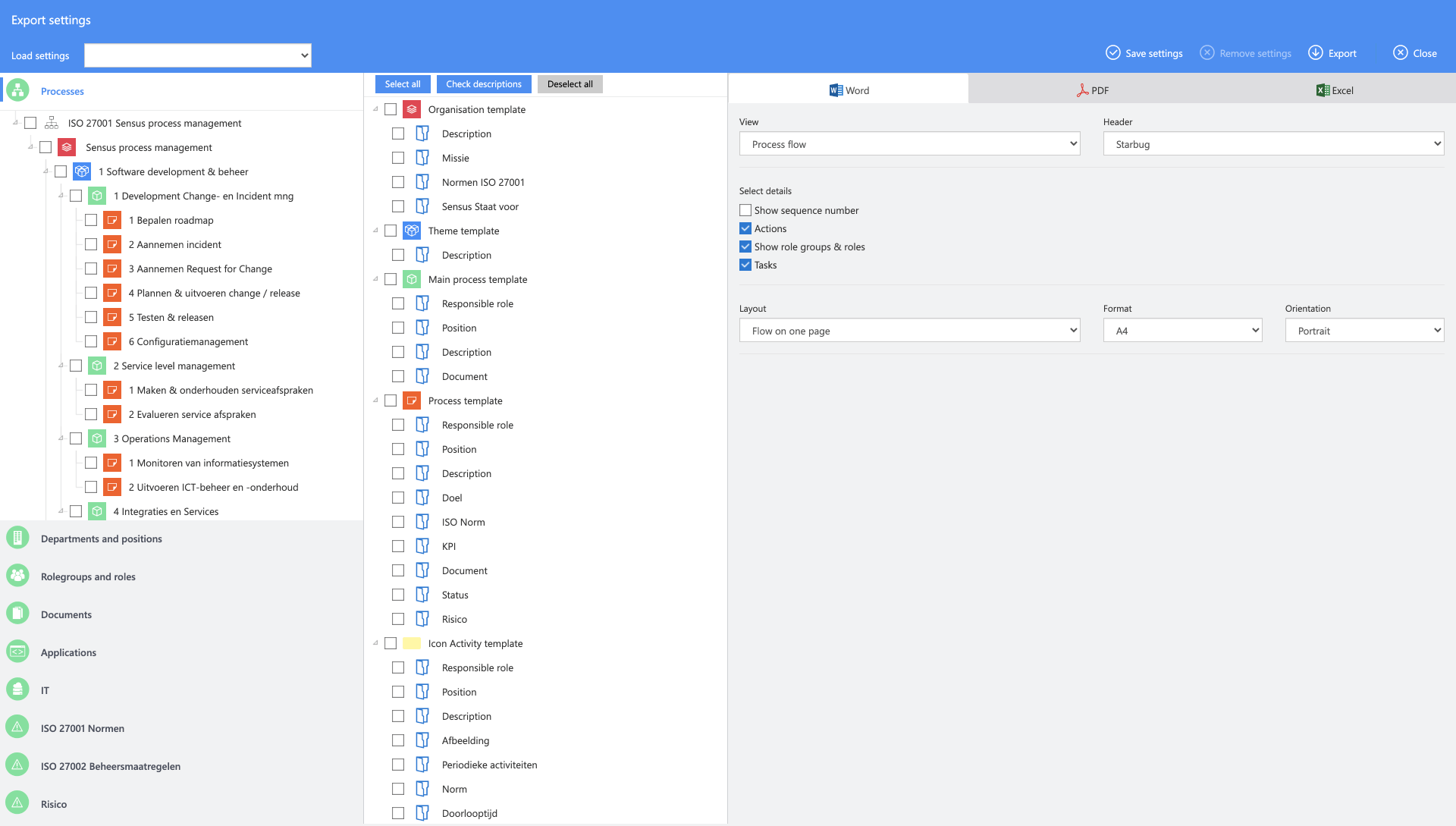The height and width of the screenshot is (826, 1456).
Task: Click the green Main process template icon
Action: 412,279
